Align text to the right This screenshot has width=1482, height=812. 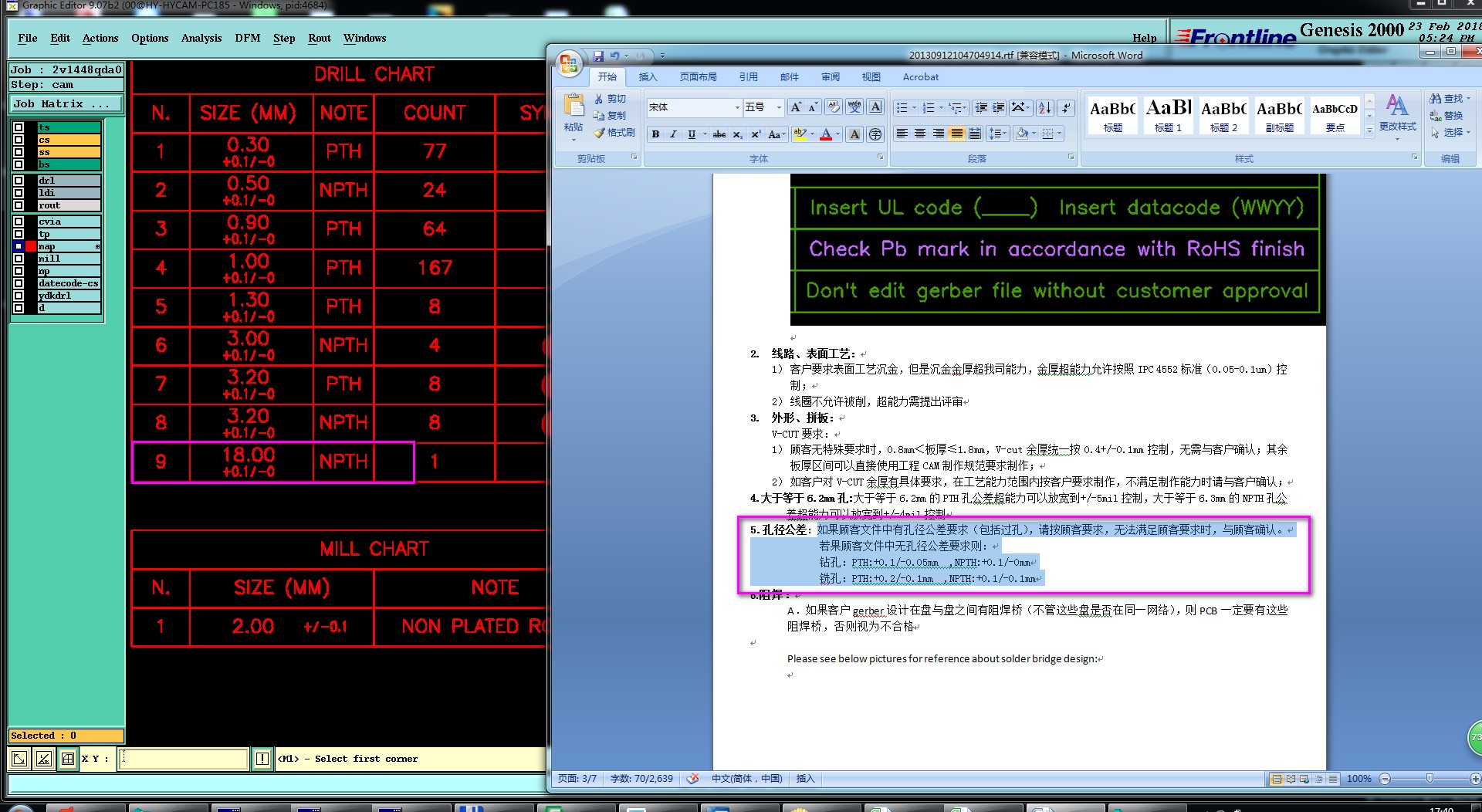[939, 134]
